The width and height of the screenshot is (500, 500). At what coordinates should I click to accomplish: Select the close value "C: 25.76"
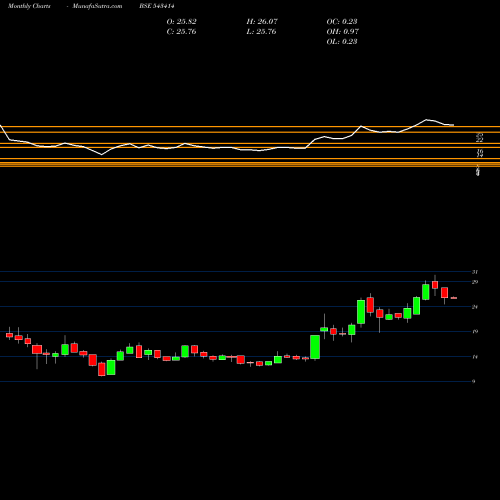tap(181, 32)
